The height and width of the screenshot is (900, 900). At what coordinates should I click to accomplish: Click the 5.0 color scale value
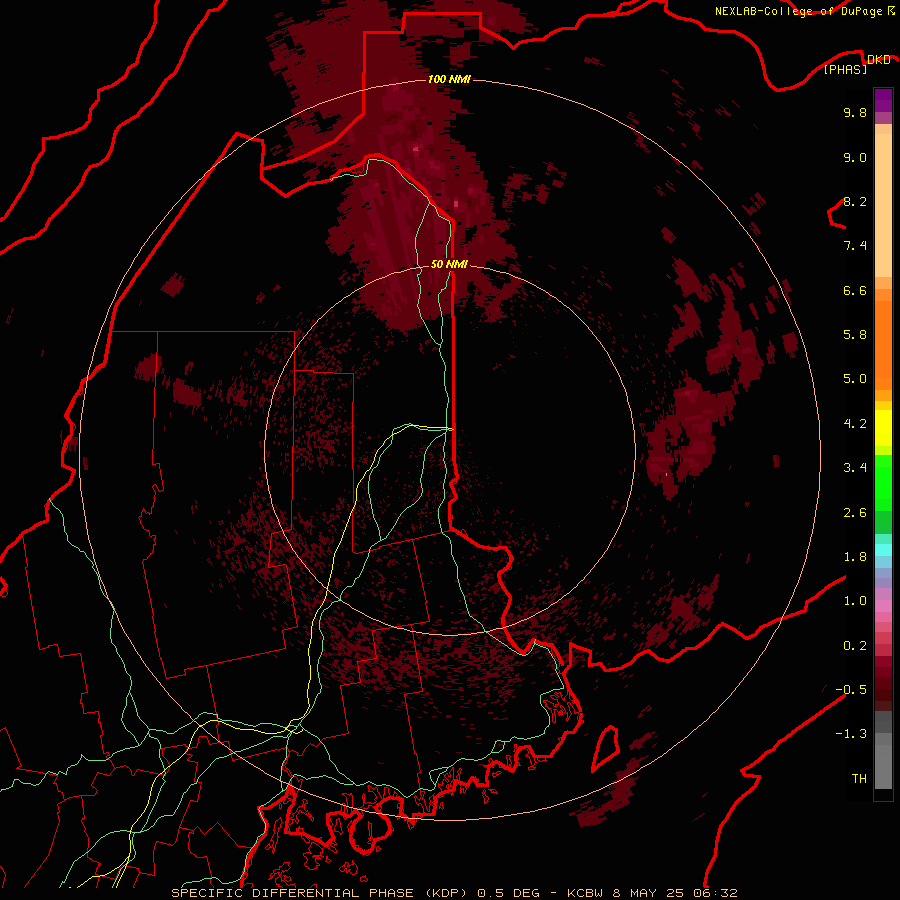(855, 379)
